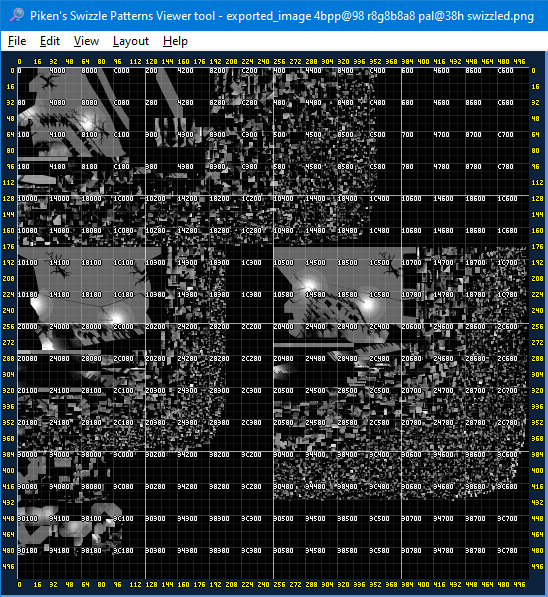
Task: Open the File menu
Action: [x=17, y=41]
